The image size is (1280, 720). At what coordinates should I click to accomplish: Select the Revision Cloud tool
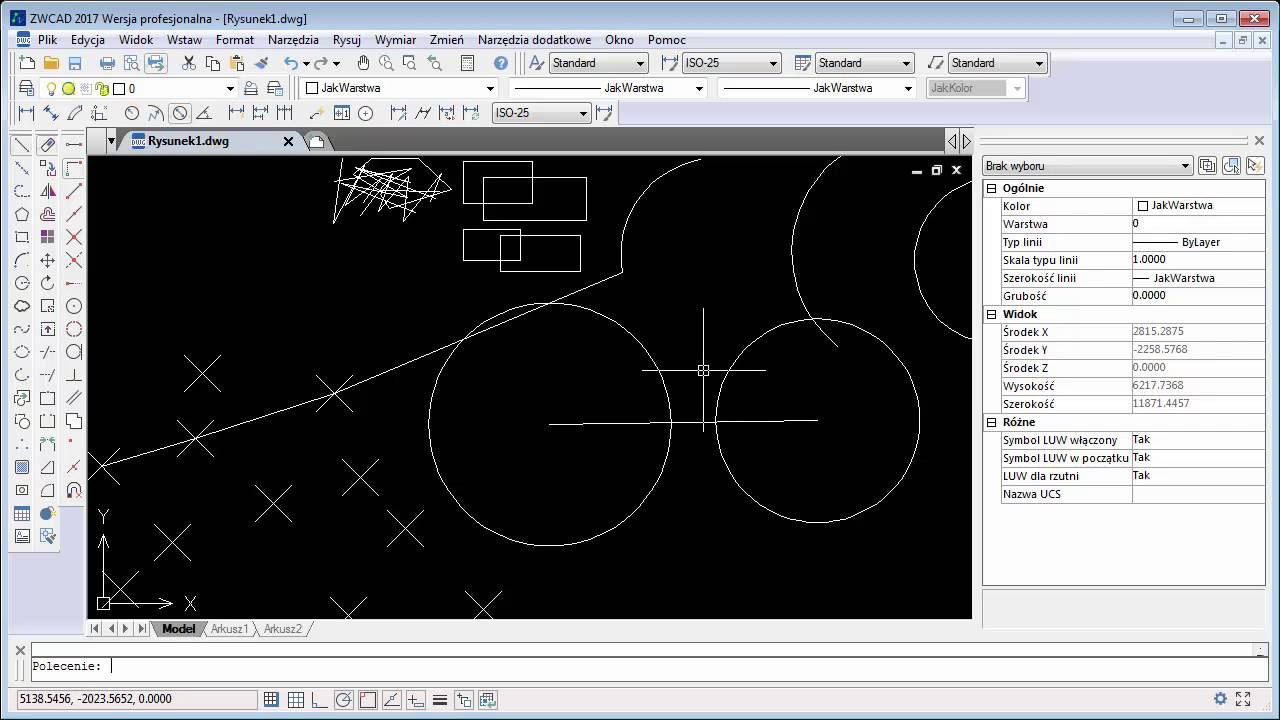22,306
